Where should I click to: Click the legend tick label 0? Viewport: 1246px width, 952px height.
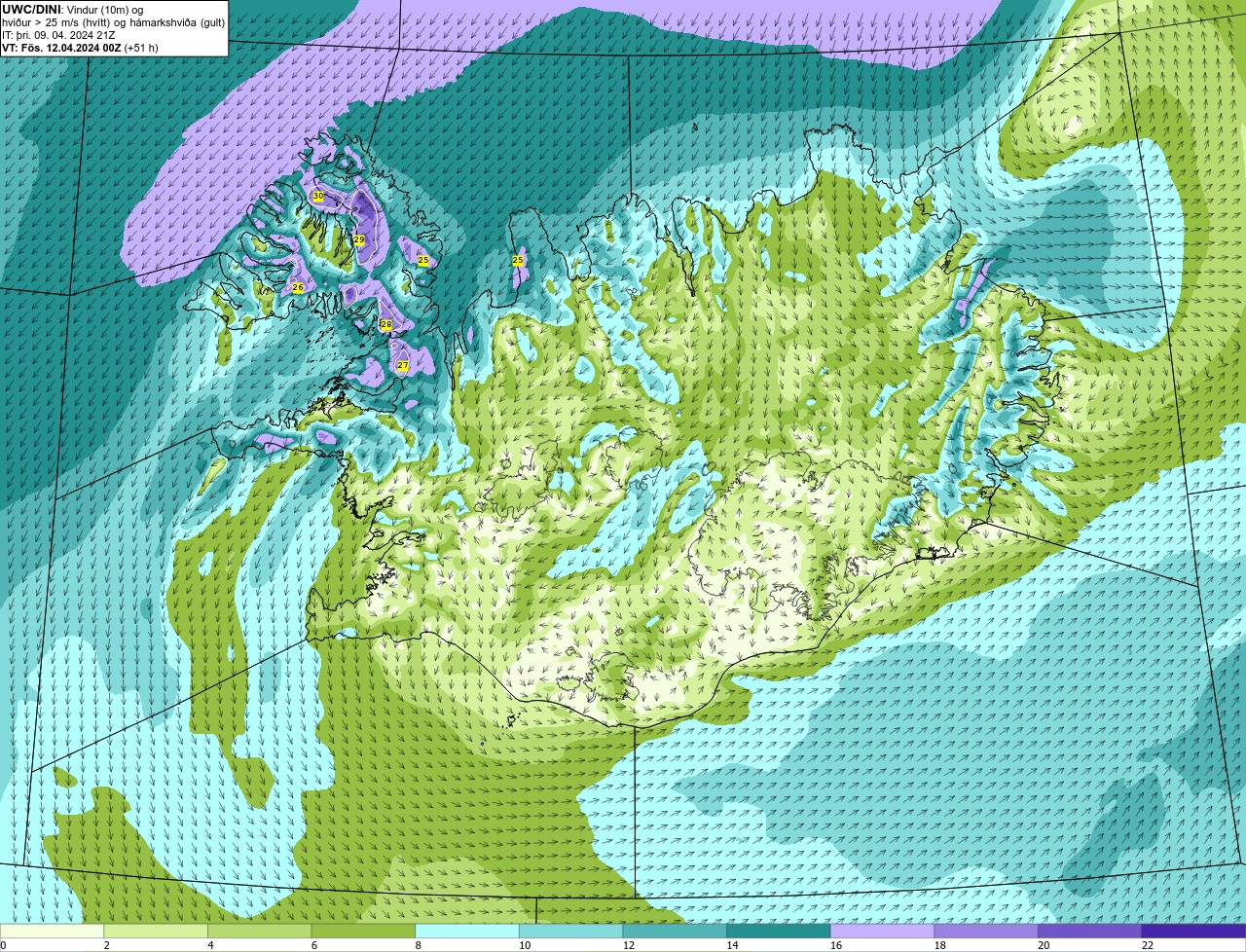(3, 945)
